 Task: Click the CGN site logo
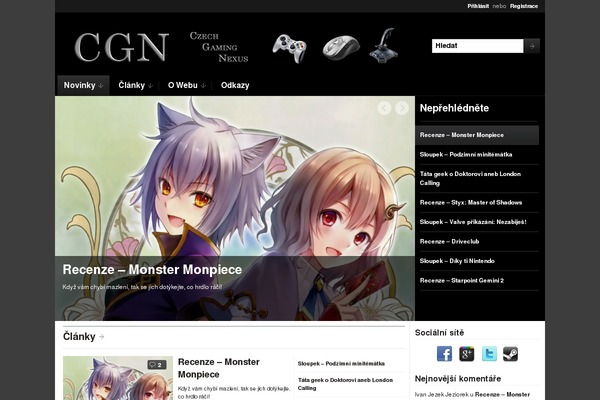pyautogui.click(x=121, y=47)
